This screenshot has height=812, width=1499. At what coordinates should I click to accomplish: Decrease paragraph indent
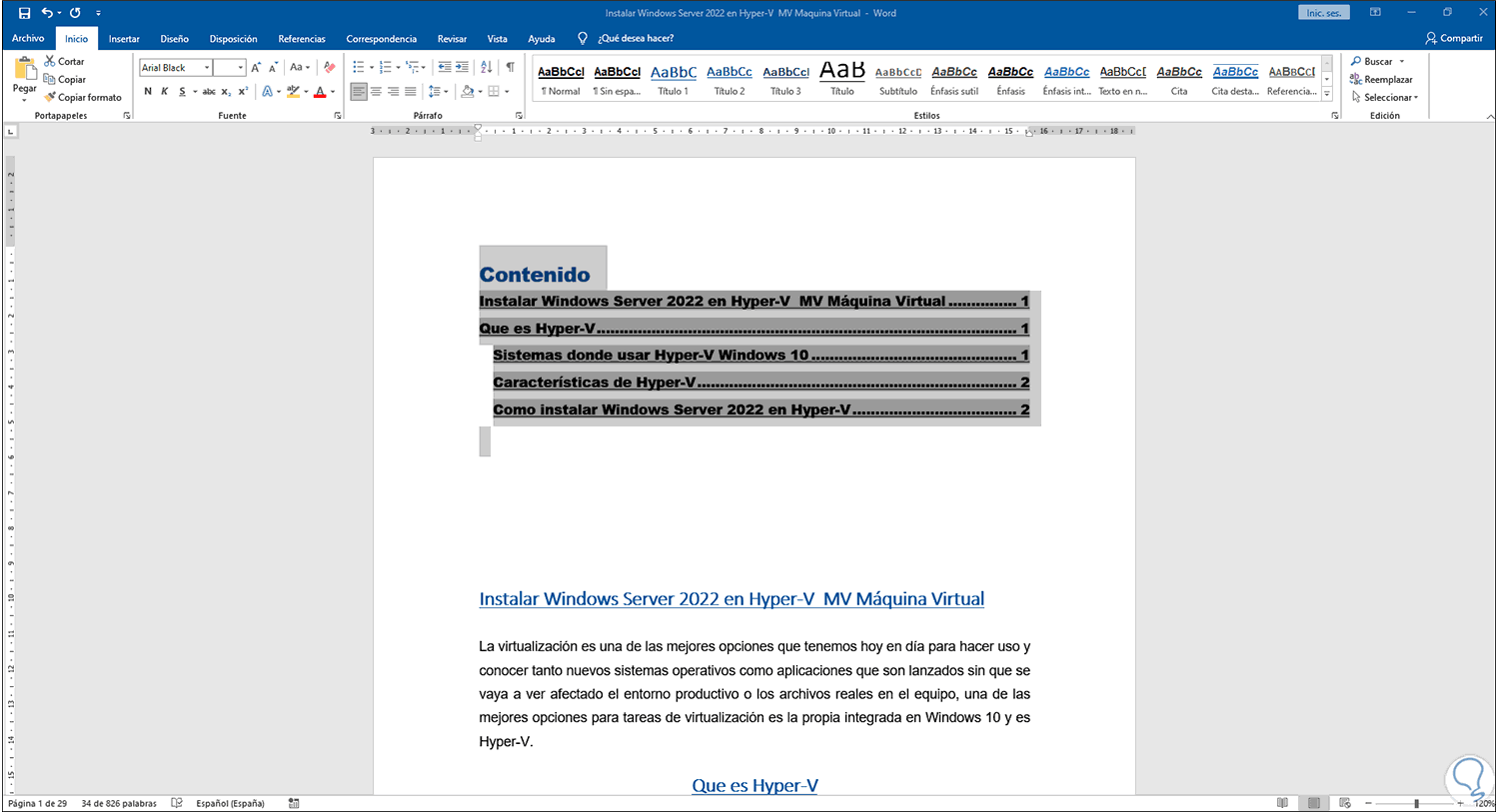[x=445, y=67]
